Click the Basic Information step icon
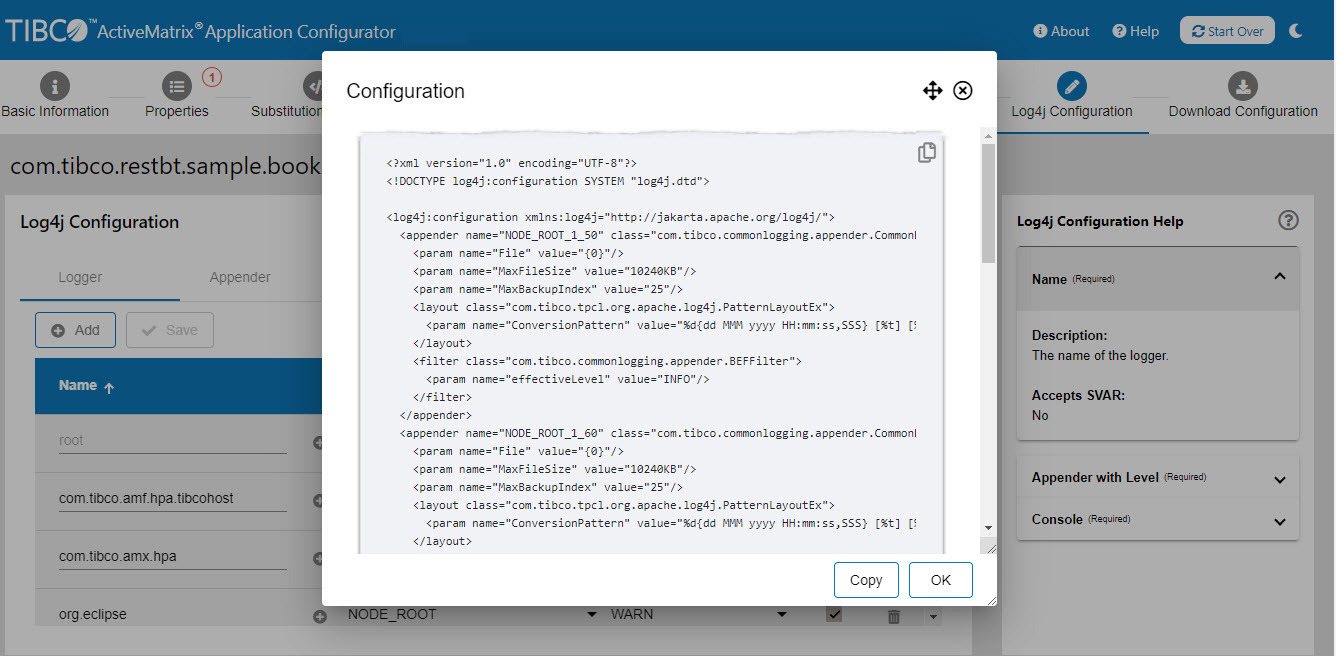1336x656 pixels. point(54,86)
